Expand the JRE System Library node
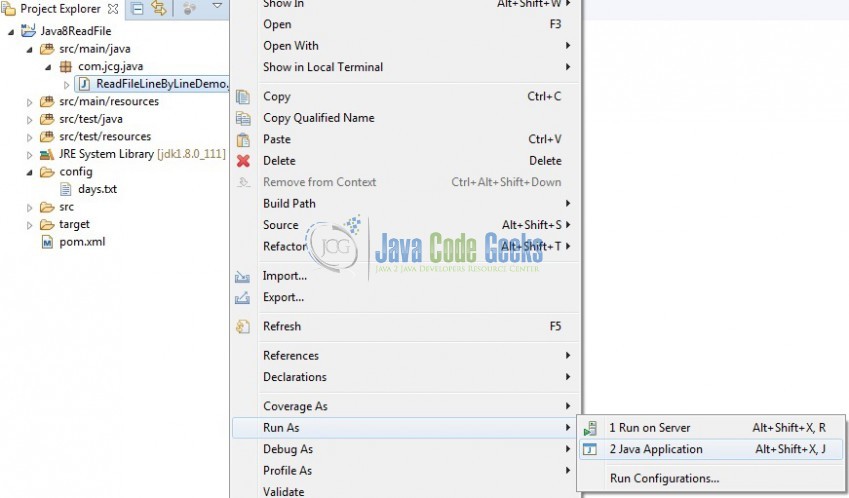This screenshot has width=849, height=498. pos(29,155)
